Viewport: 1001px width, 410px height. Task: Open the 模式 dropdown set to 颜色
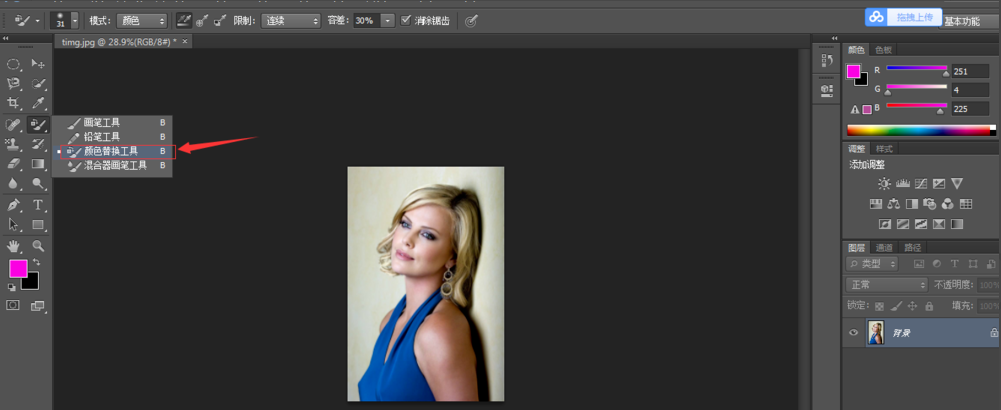[x=140, y=20]
